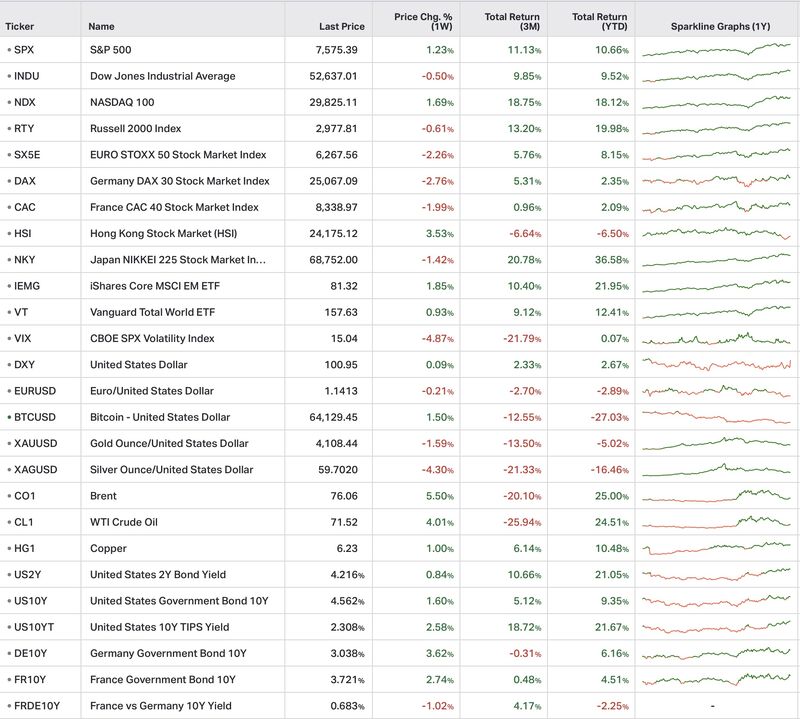Select the Russell 2000 Index name
The width and height of the screenshot is (800, 719).
(x=136, y=129)
